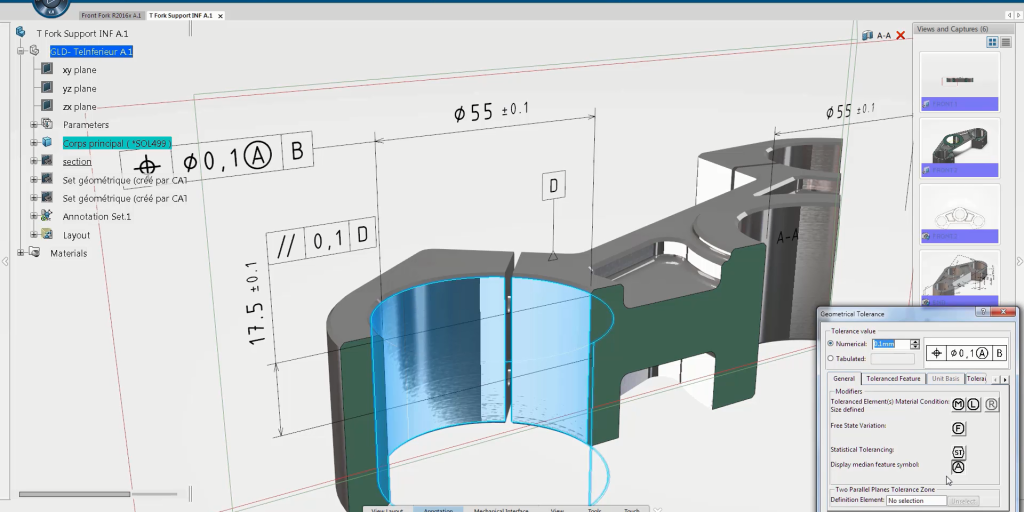Expand the Layout tree node
This screenshot has height=512, width=1024.
[33, 234]
